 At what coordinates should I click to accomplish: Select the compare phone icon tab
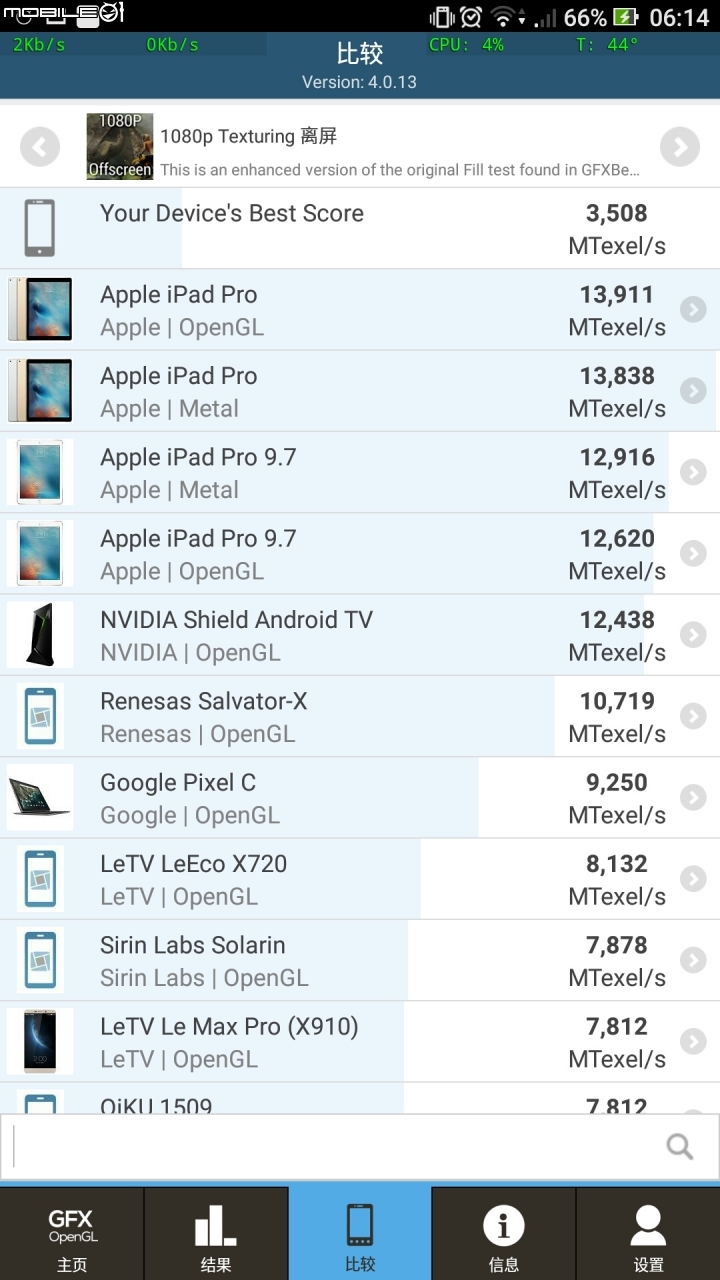click(x=360, y=1233)
